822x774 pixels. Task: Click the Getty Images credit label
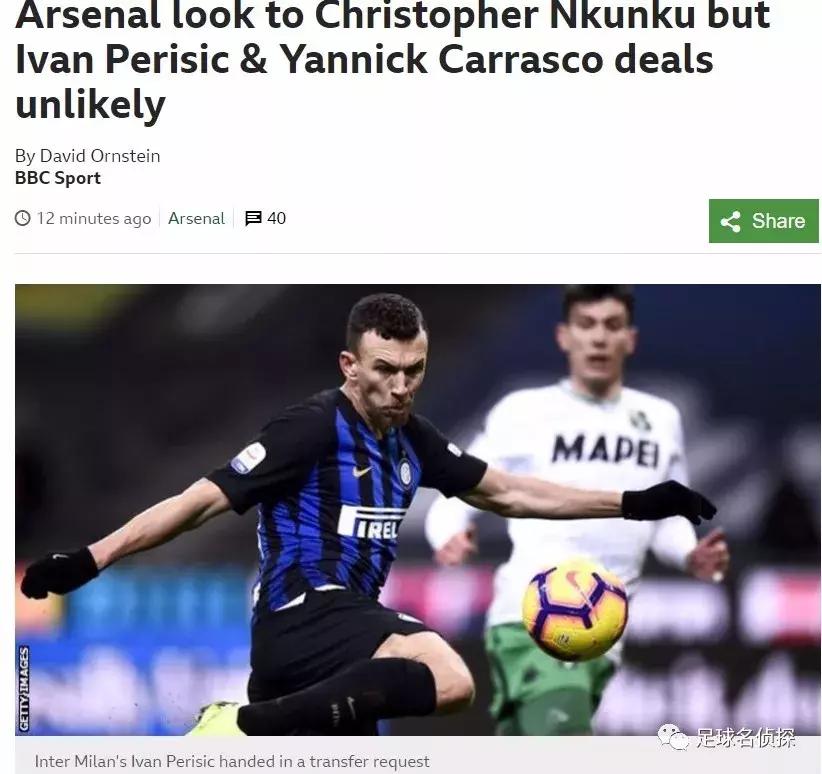(x=24, y=689)
